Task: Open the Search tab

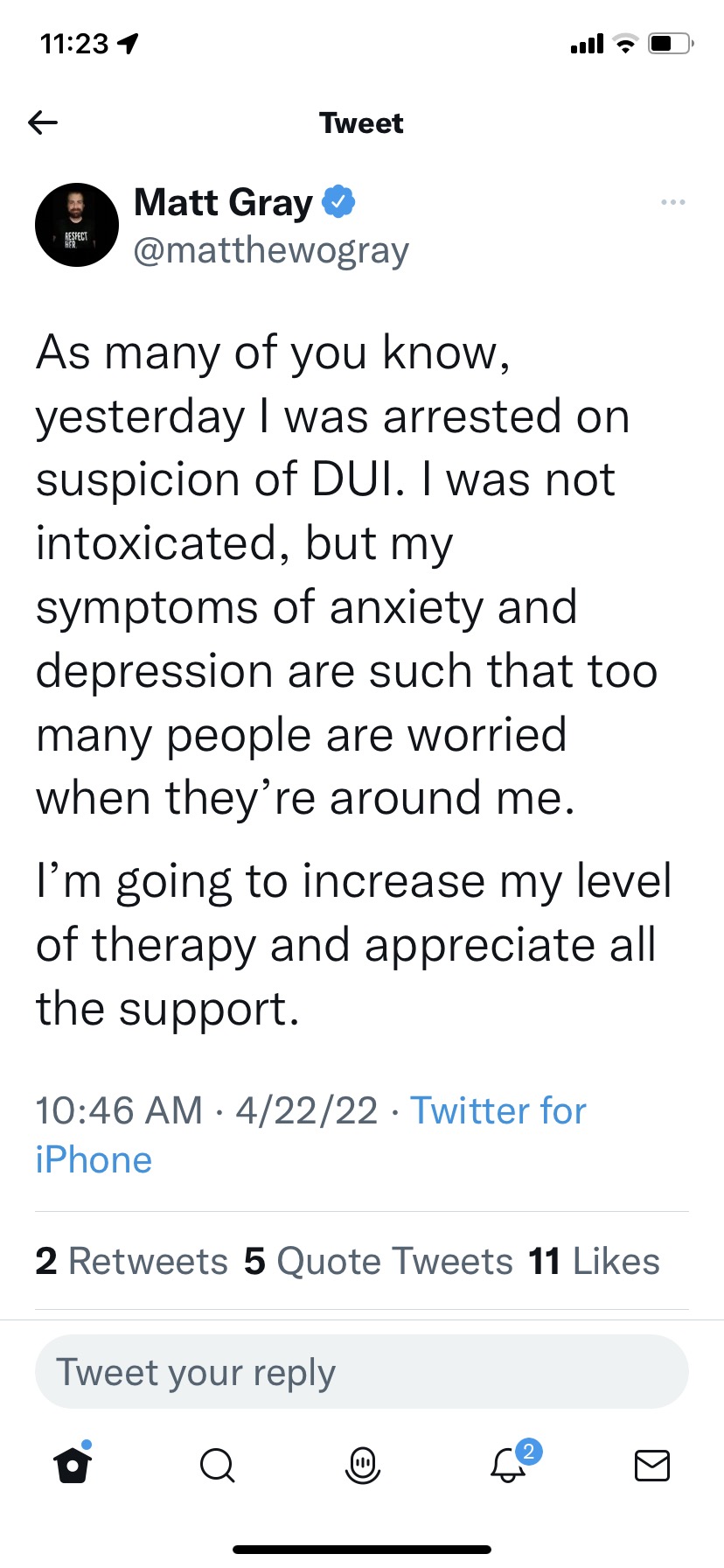Action: click(217, 1464)
